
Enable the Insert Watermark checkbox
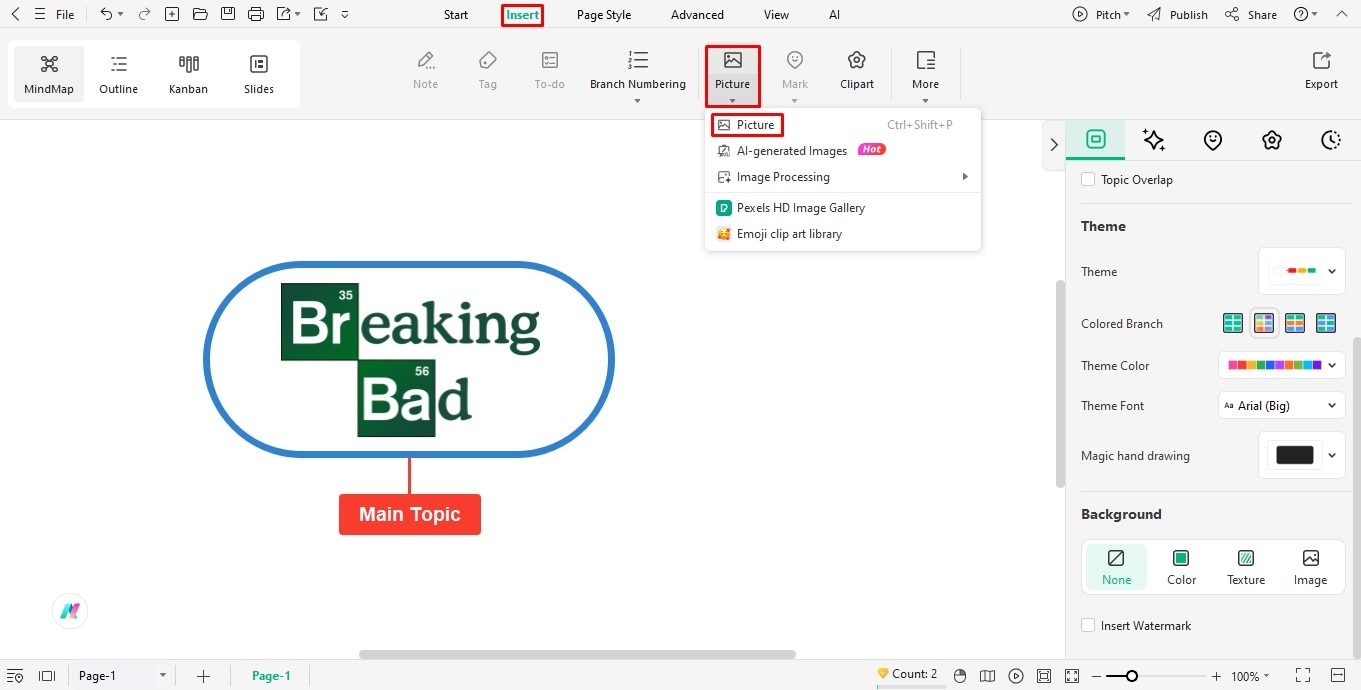1088,626
